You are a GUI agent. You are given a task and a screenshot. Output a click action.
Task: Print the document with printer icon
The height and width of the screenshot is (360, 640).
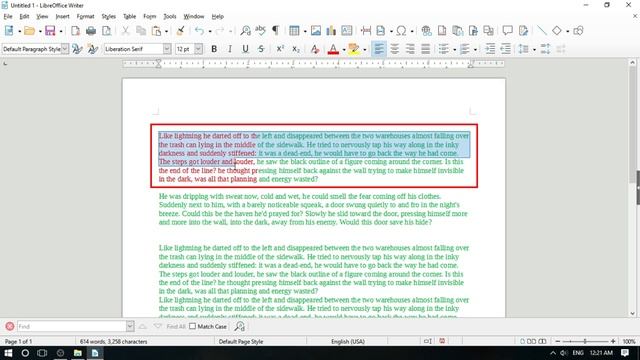(91, 31)
